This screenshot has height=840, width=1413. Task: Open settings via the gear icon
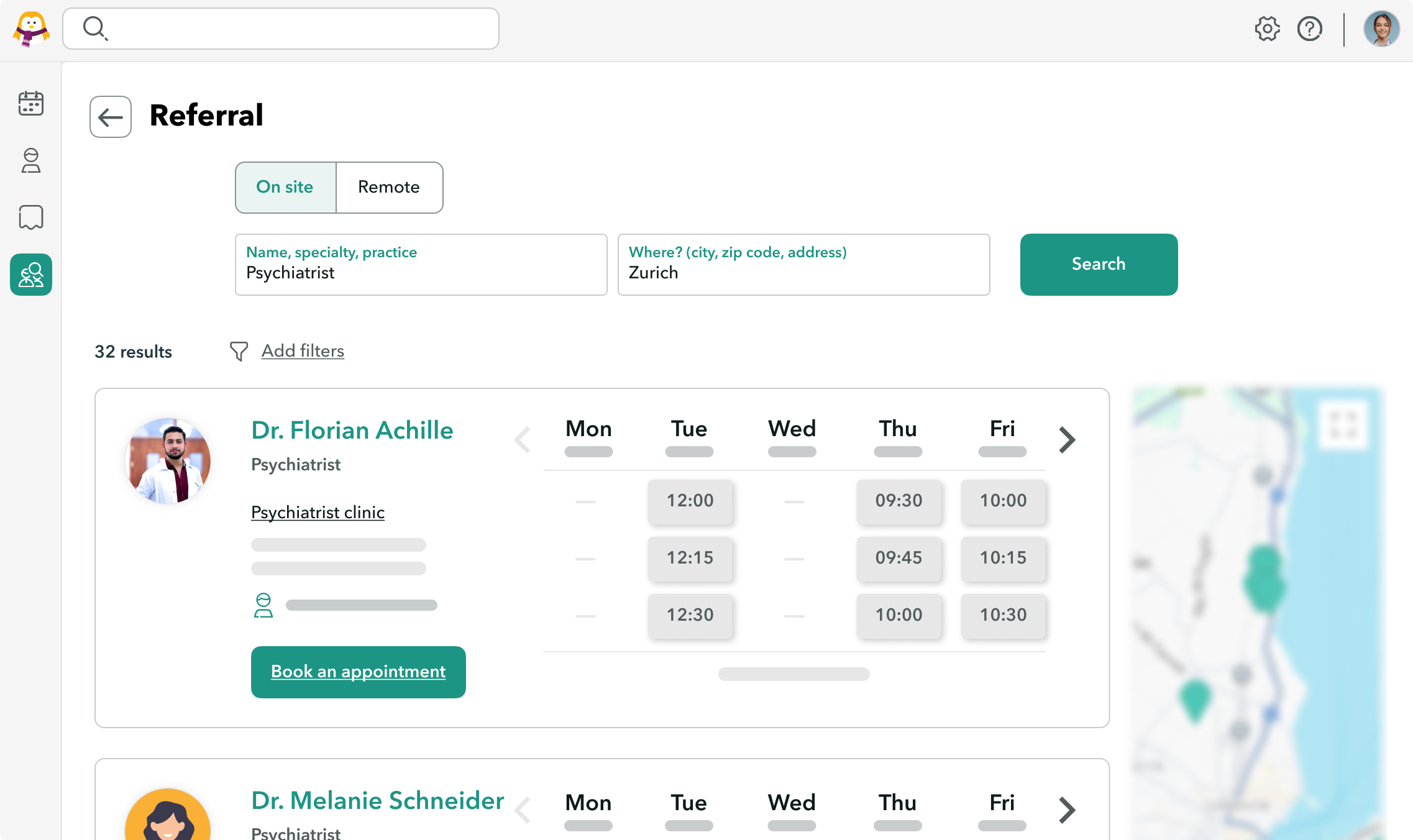pyautogui.click(x=1267, y=29)
